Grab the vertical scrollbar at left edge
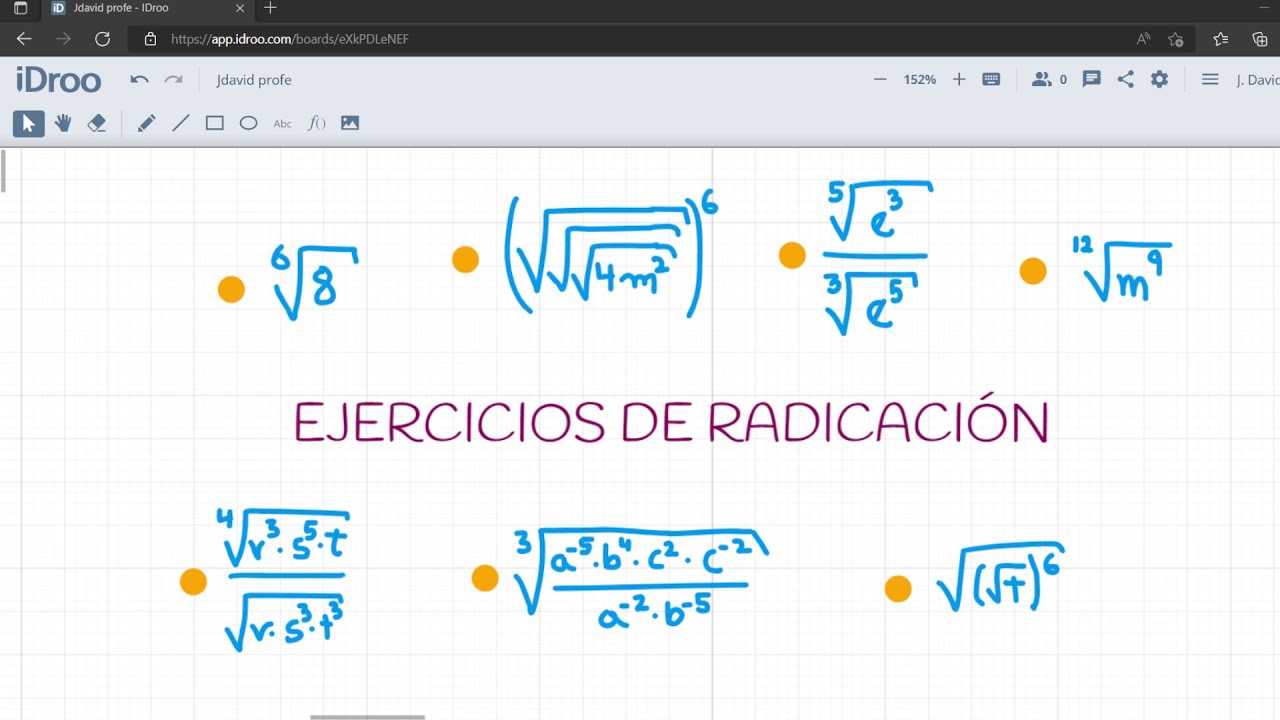The image size is (1280, 720). click(3, 170)
